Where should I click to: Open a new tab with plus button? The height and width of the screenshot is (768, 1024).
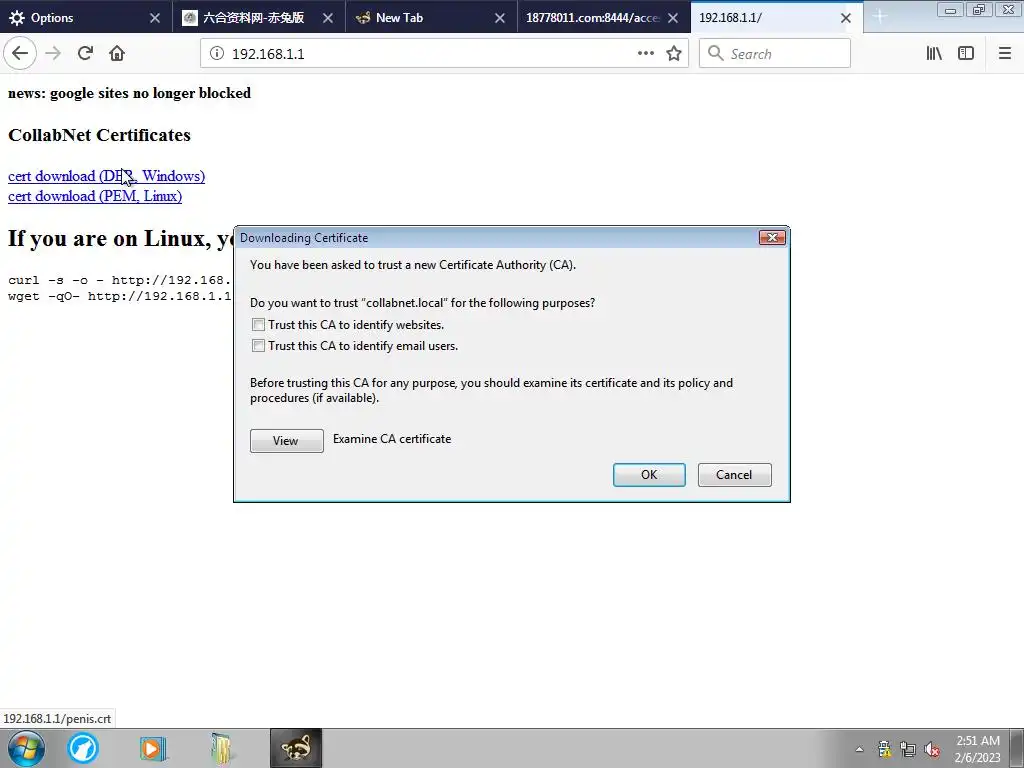[x=879, y=18]
